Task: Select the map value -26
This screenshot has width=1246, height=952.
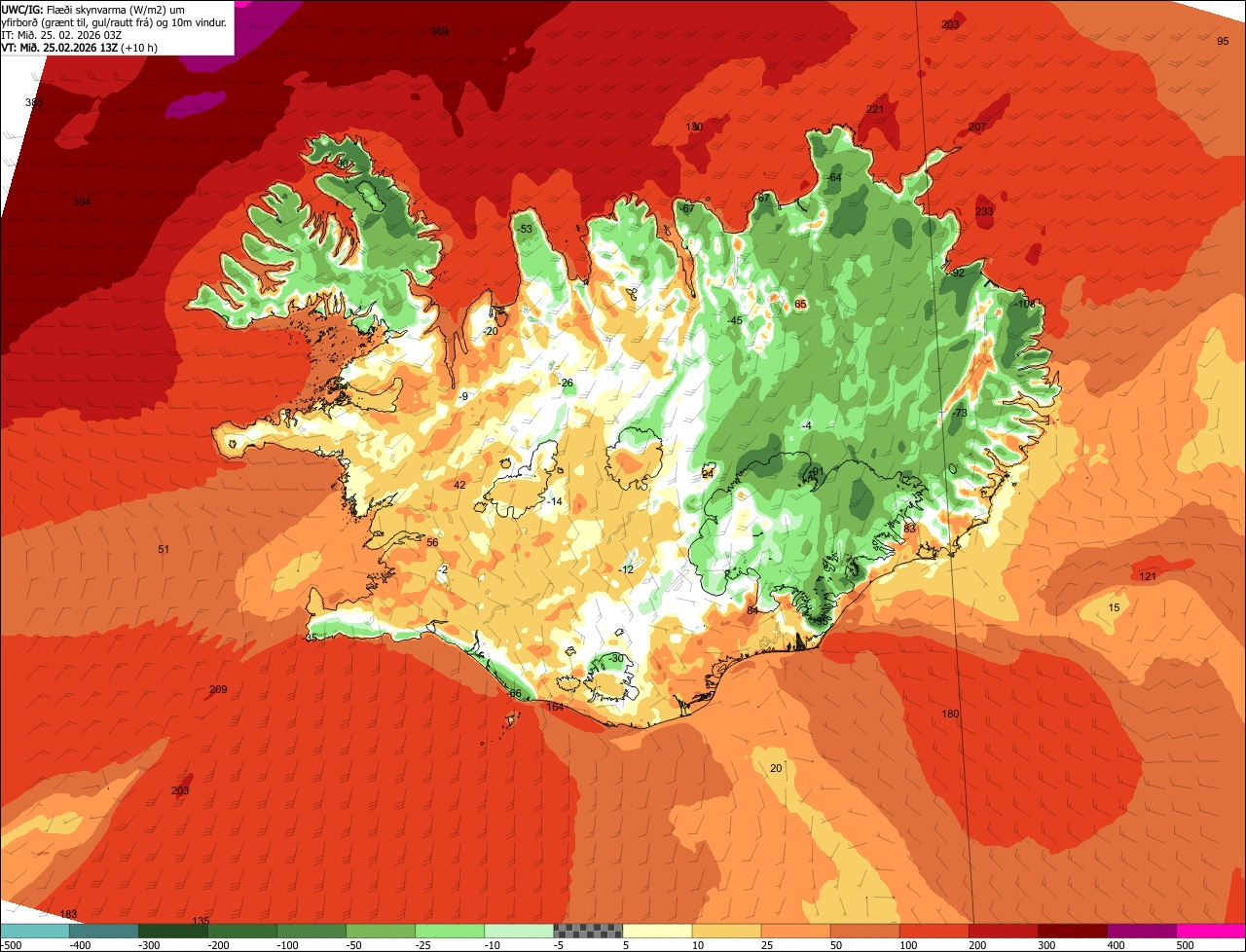Action: click(x=567, y=383)
